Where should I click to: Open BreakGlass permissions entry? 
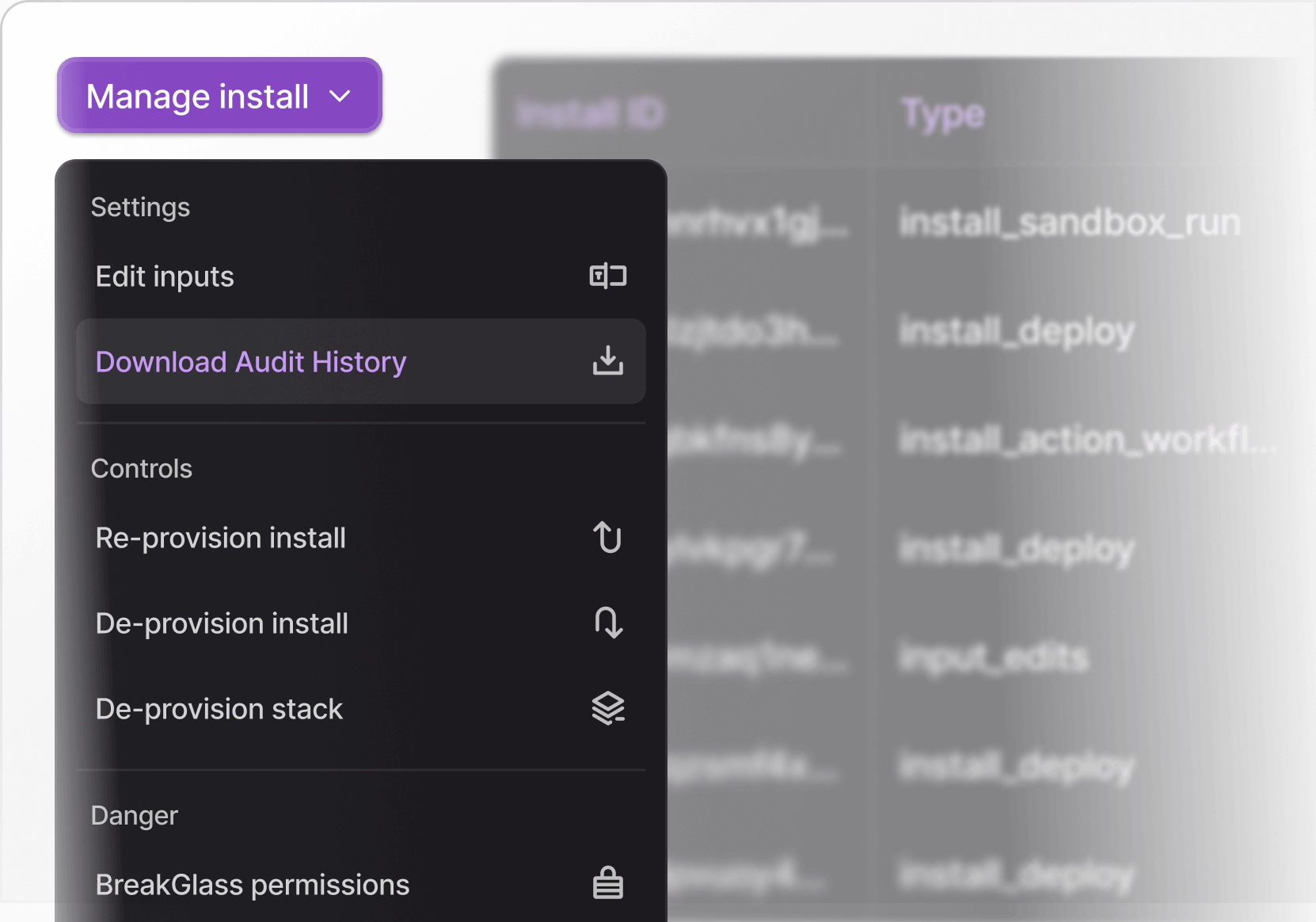coord(252,885)
